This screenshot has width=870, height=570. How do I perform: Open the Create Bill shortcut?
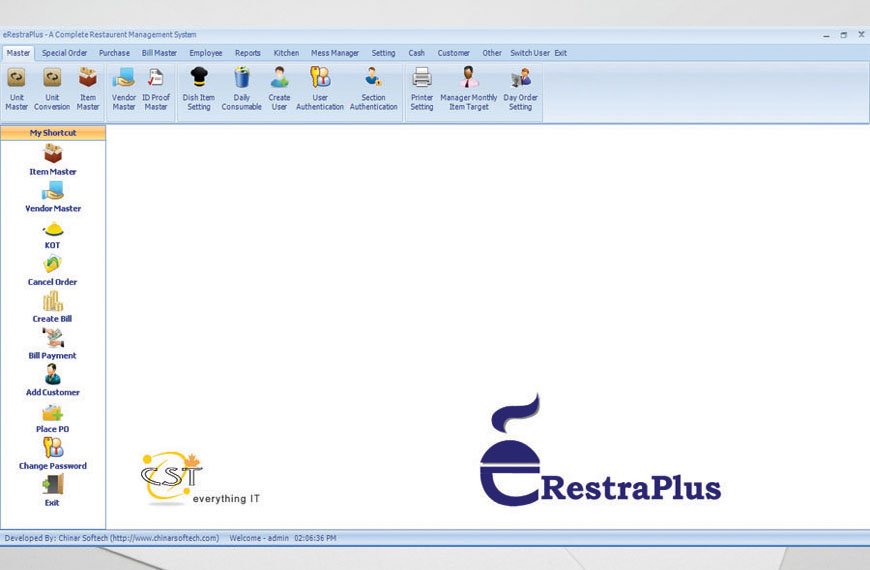[x=53, y=308]
